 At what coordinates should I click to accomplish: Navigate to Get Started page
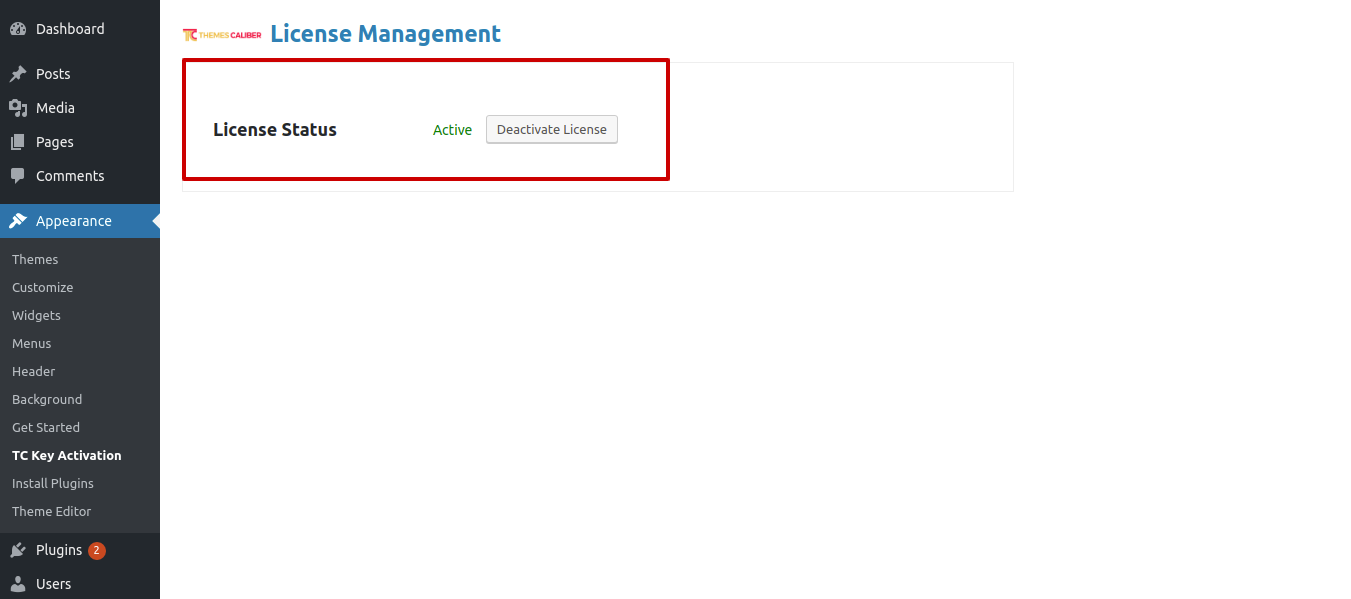[46, 427]
